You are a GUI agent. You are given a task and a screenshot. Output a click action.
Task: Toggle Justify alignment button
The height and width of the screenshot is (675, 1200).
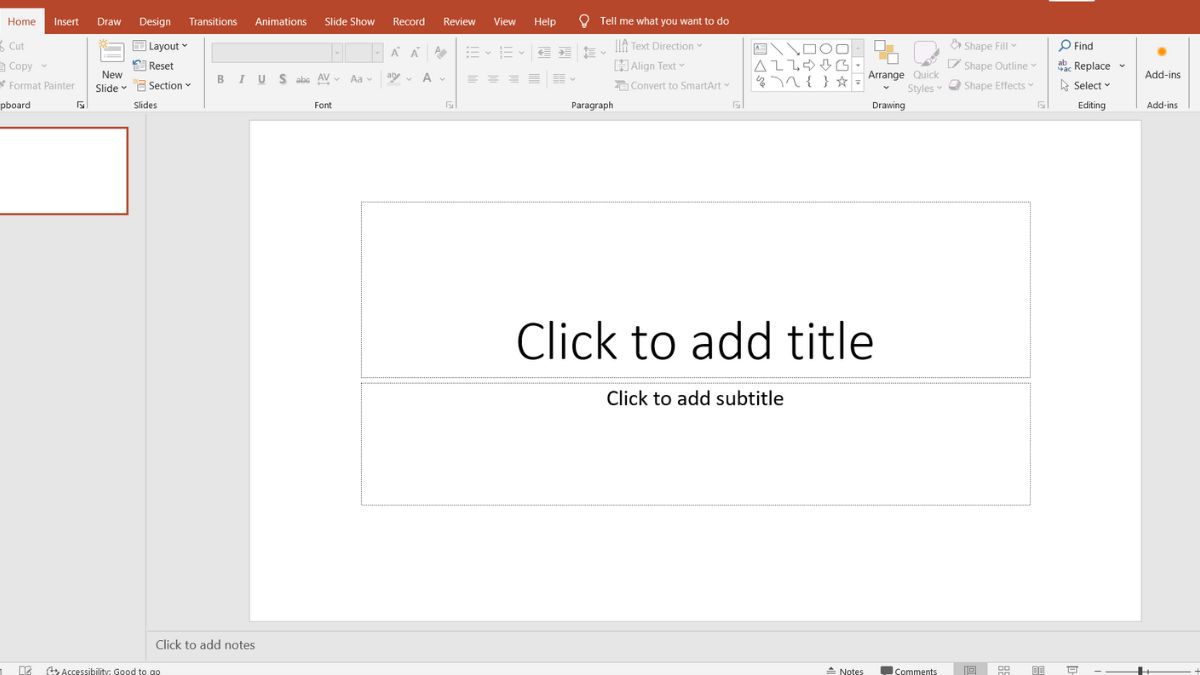[534, 79]
